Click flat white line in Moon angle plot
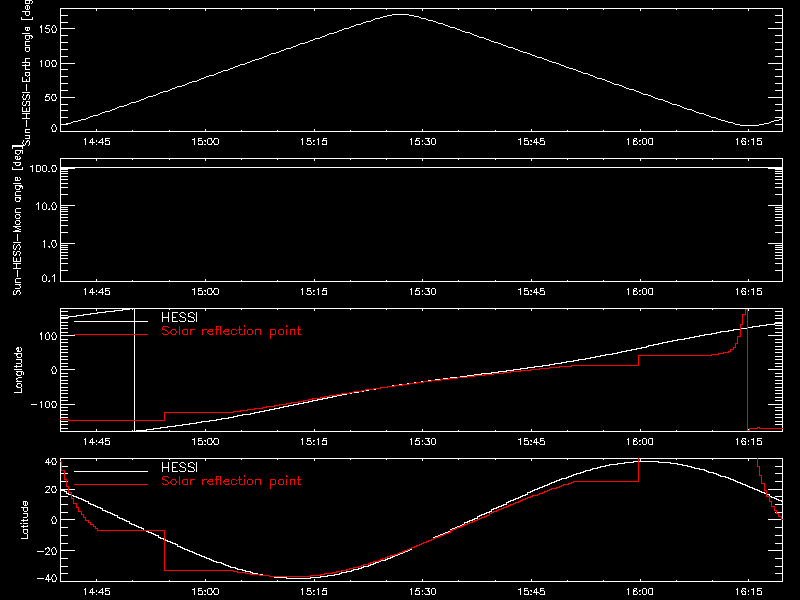This screenshot has height=600, width=800. (421, 167)
